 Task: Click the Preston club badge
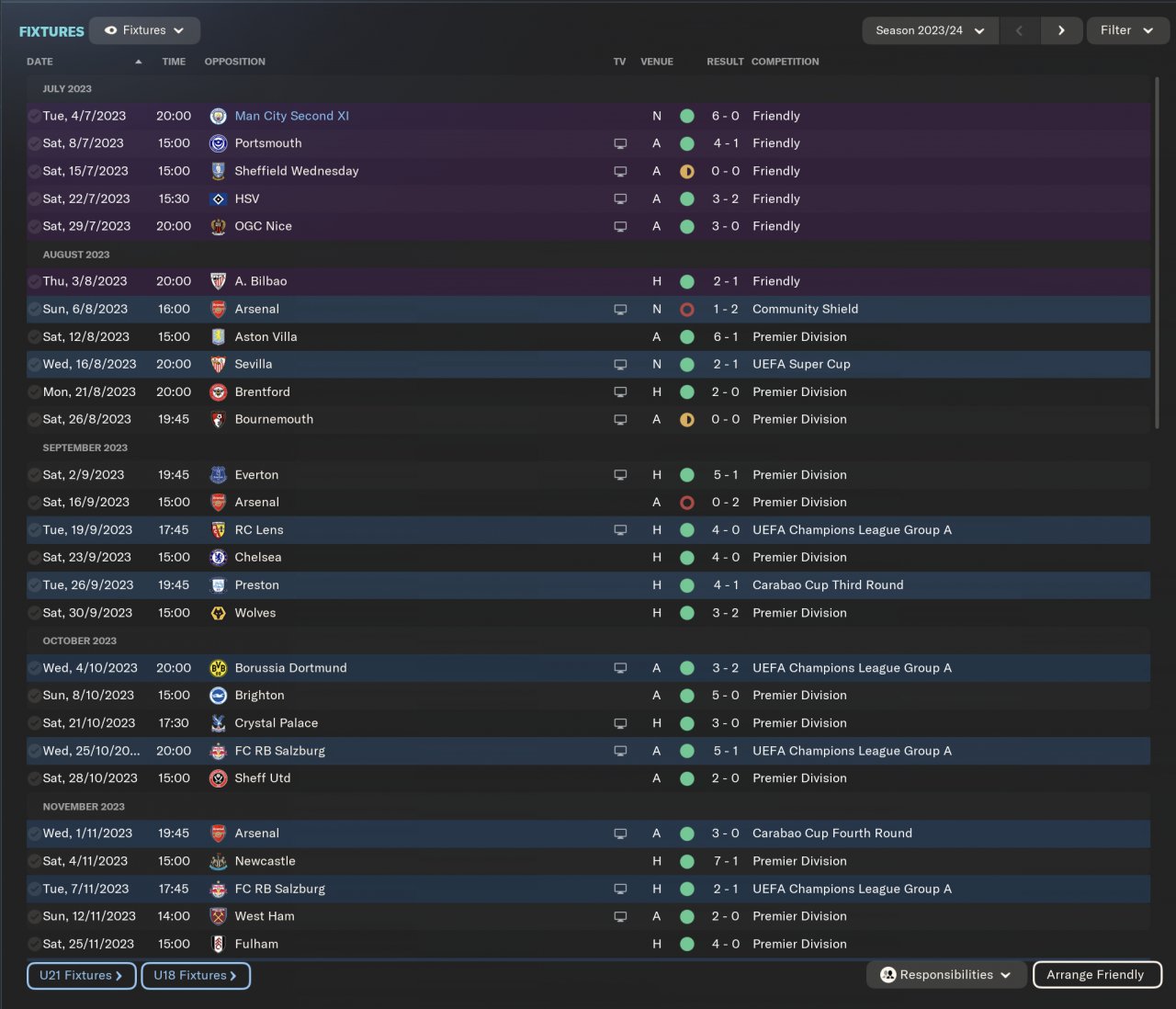218,585
